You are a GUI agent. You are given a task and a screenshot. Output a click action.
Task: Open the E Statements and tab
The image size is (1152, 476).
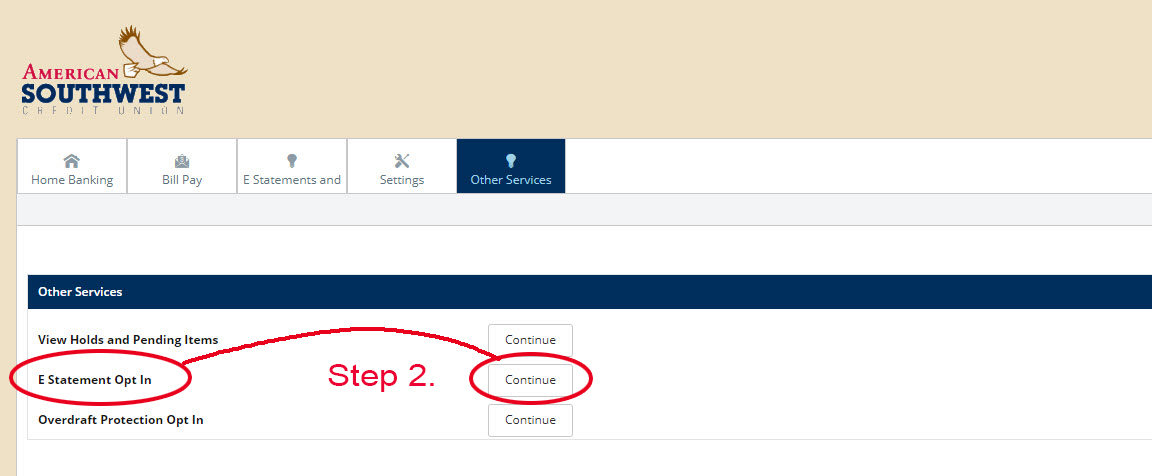292,166
